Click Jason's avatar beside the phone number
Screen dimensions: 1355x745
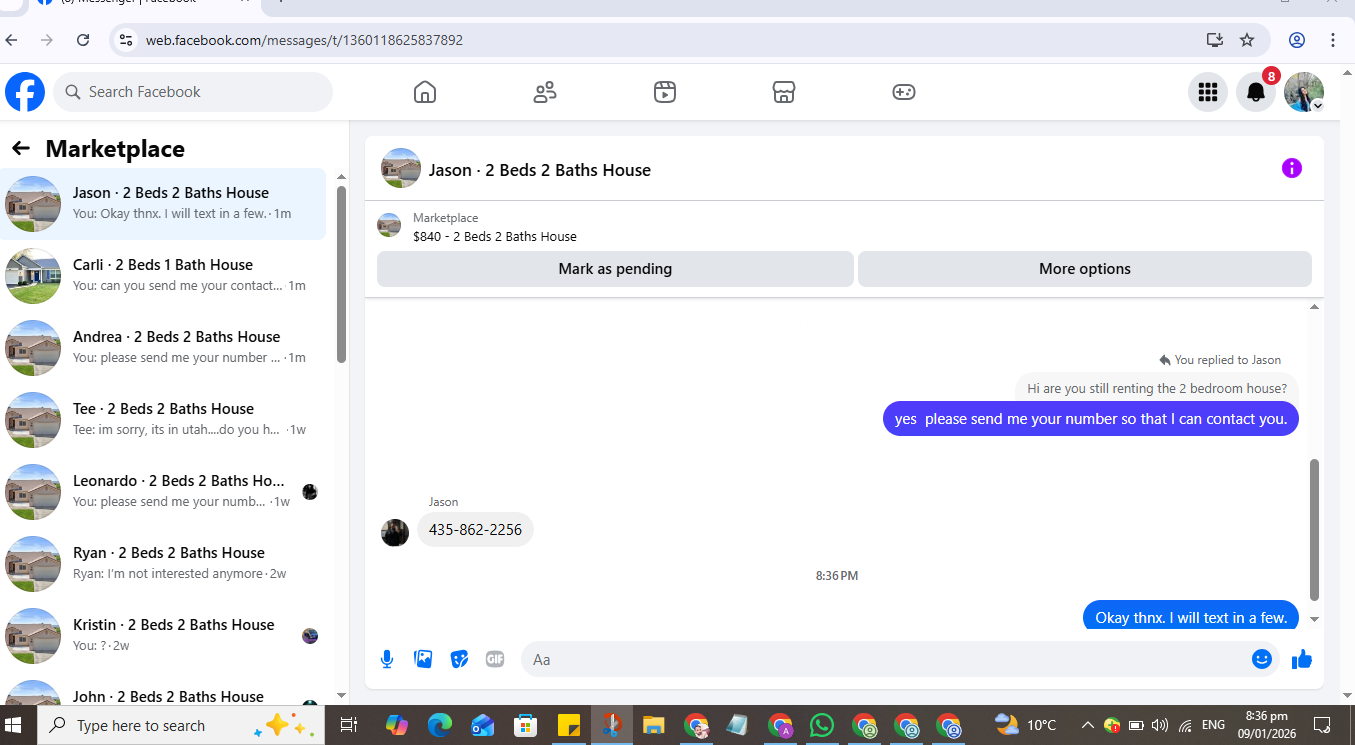pyautogui.click(x=395, y=533)
